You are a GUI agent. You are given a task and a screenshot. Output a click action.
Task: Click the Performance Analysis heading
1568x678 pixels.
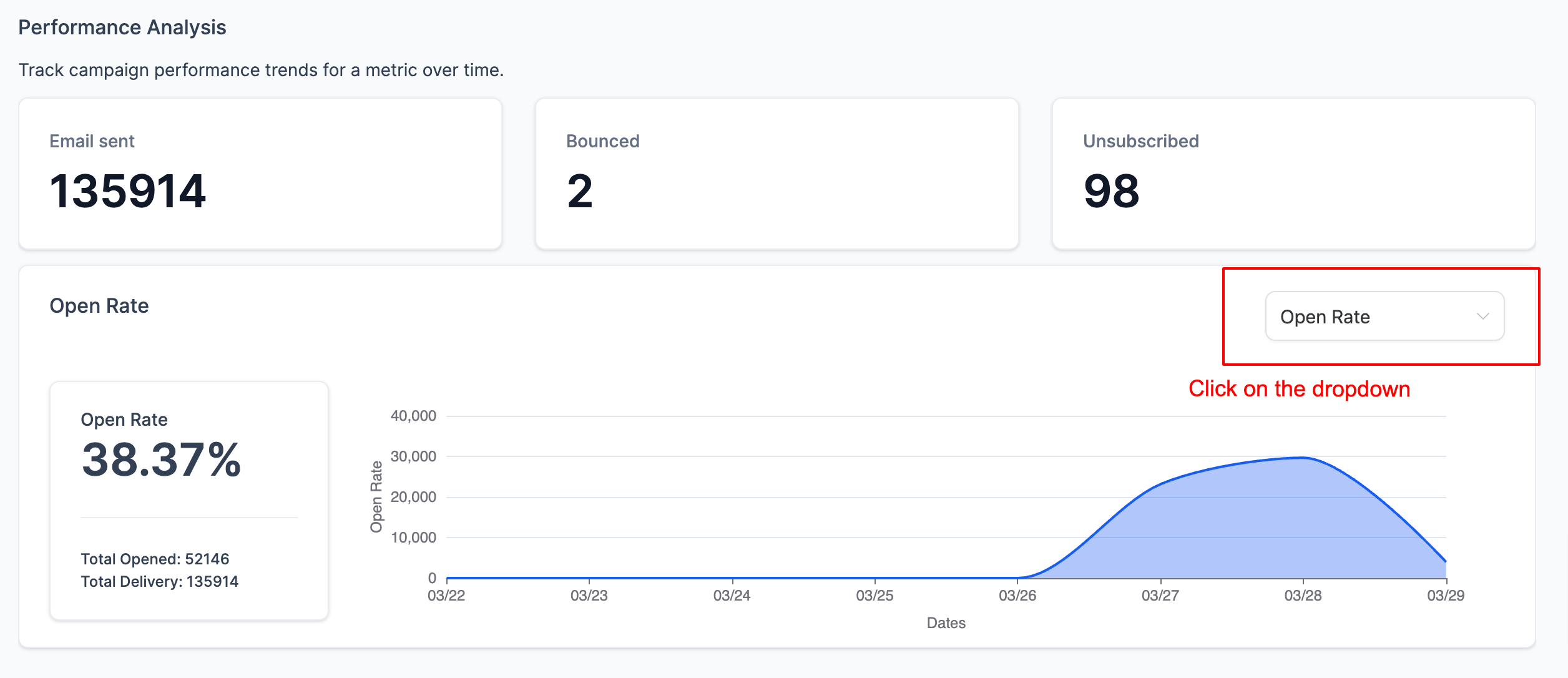(122, 27)
